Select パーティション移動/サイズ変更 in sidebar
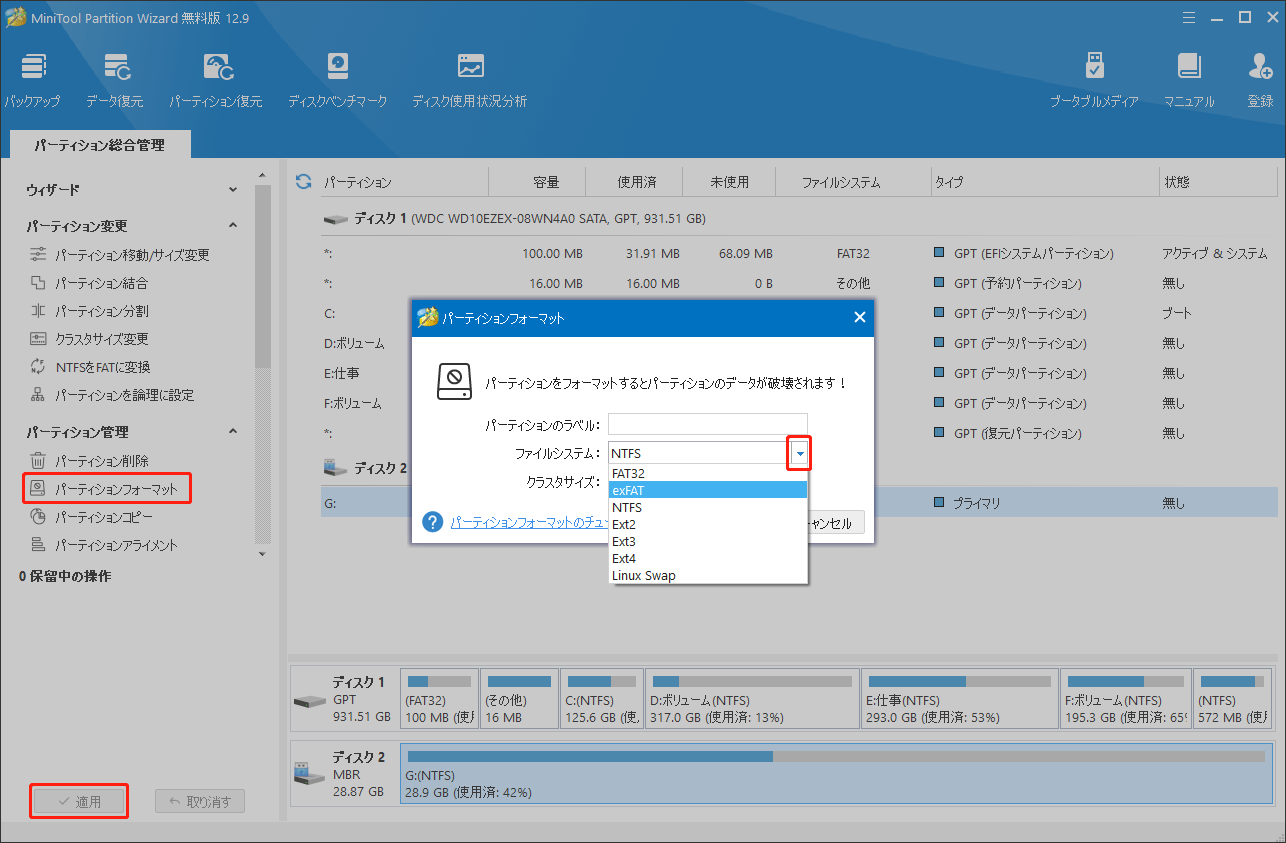 [120, 255]
